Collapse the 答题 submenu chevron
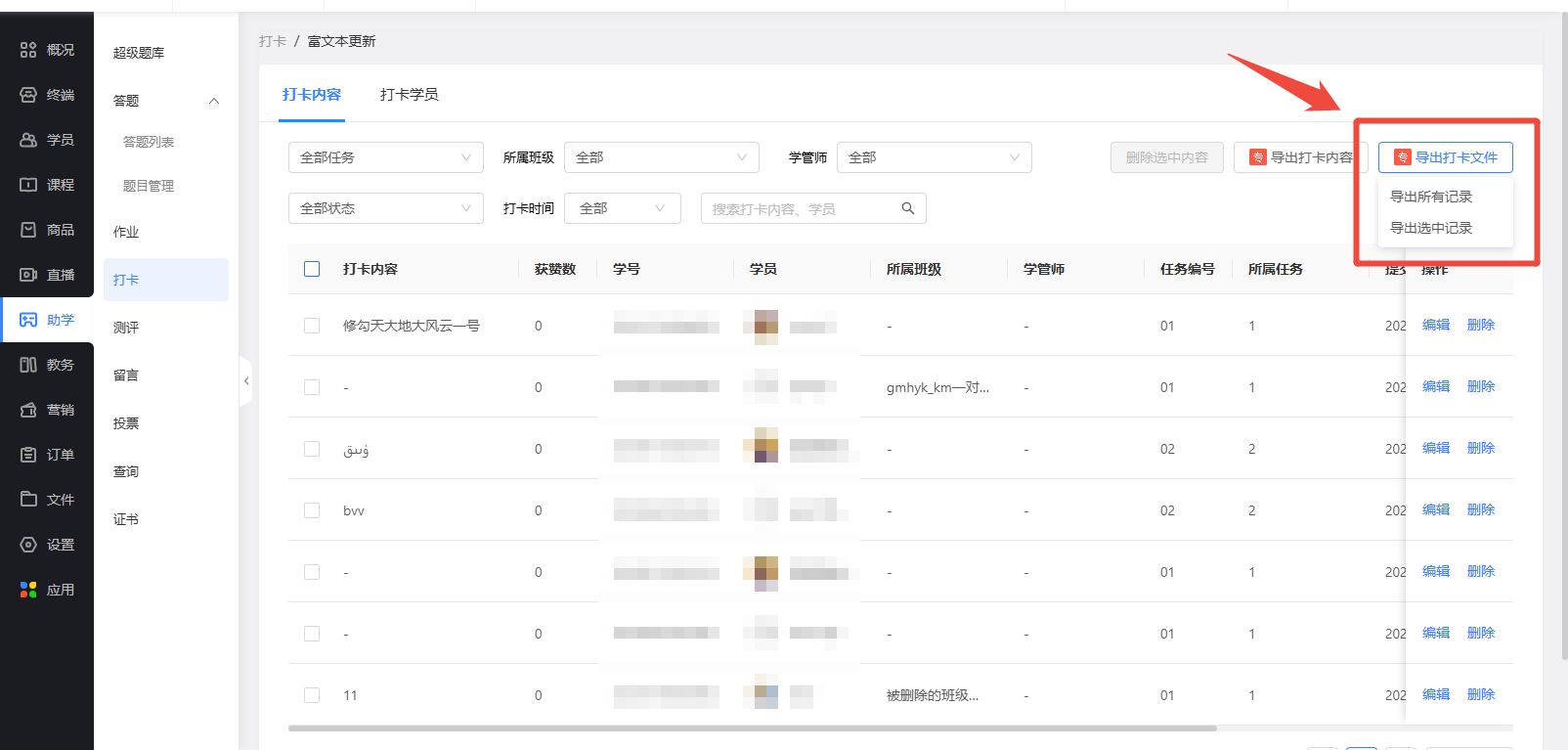 click(x=214, y=101)
